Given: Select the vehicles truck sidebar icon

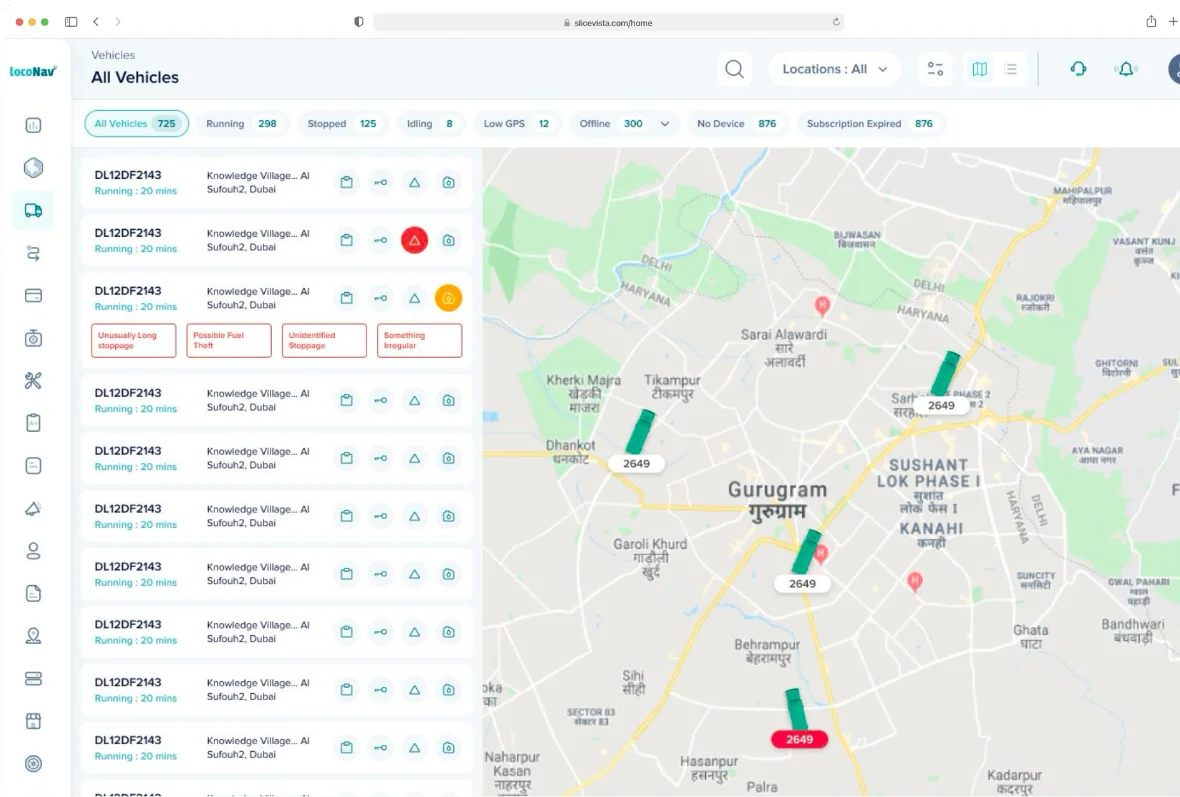Looking at the screenshot, I should (33, 211).
